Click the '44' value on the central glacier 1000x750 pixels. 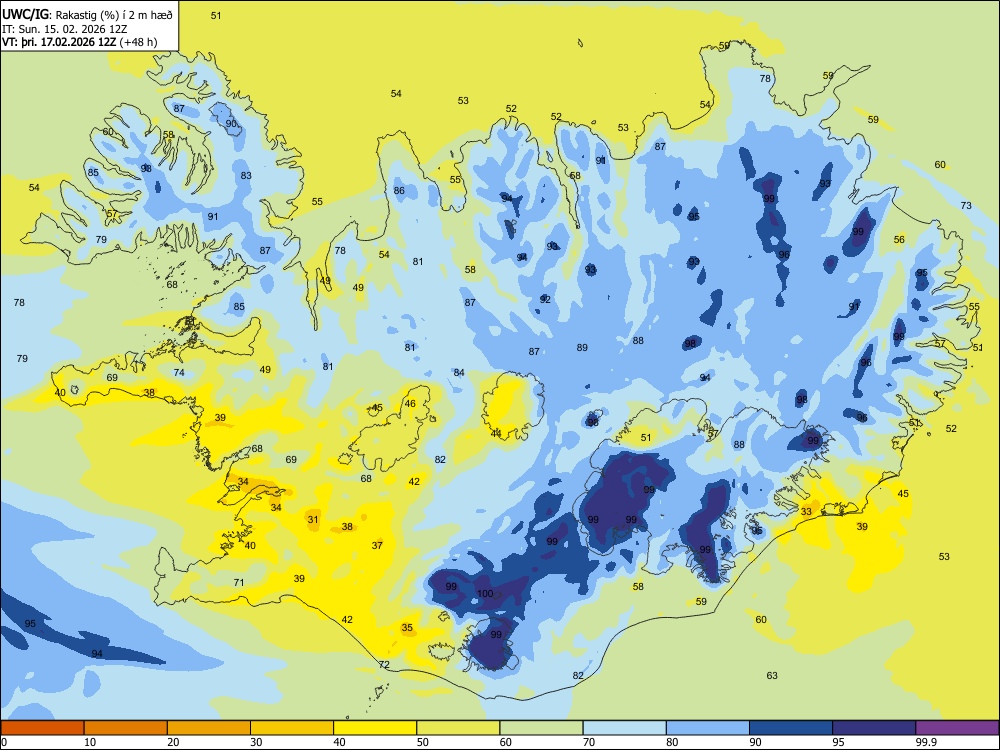(x=496, y=434)
